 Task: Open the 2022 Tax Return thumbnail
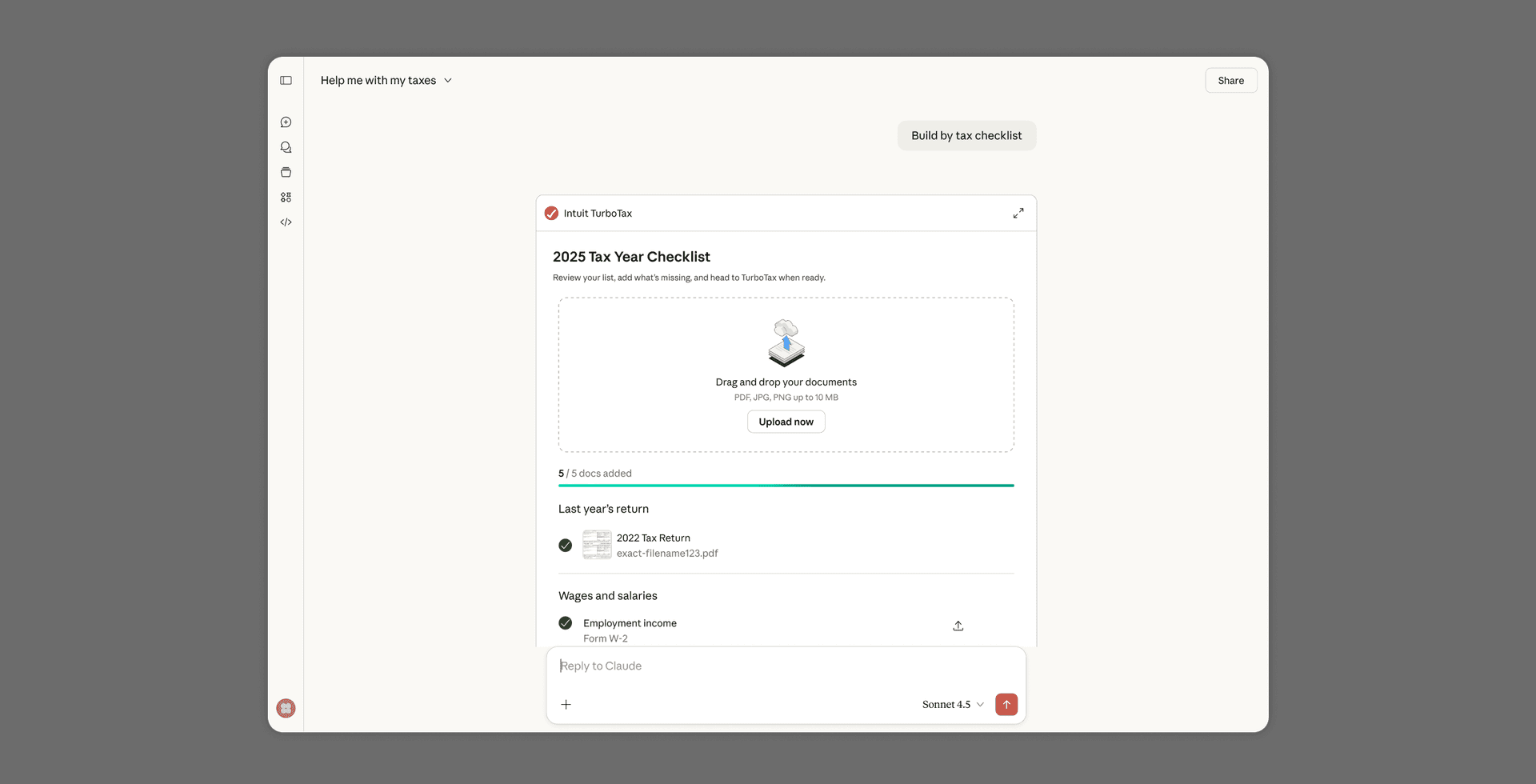[x=597, y=545]
